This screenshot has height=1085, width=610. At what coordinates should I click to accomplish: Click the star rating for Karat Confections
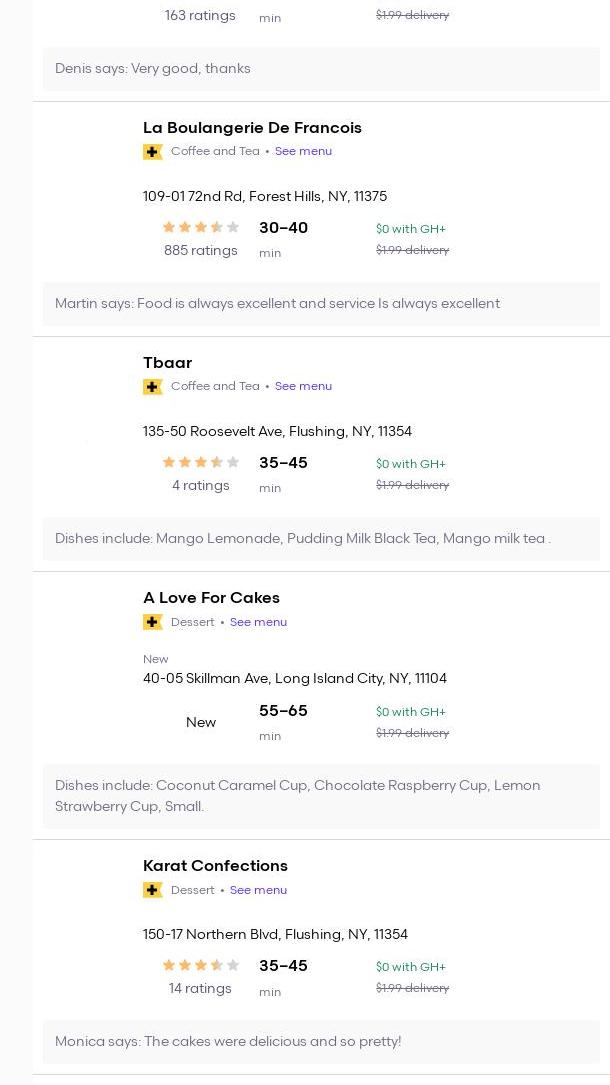pos(201,966)
